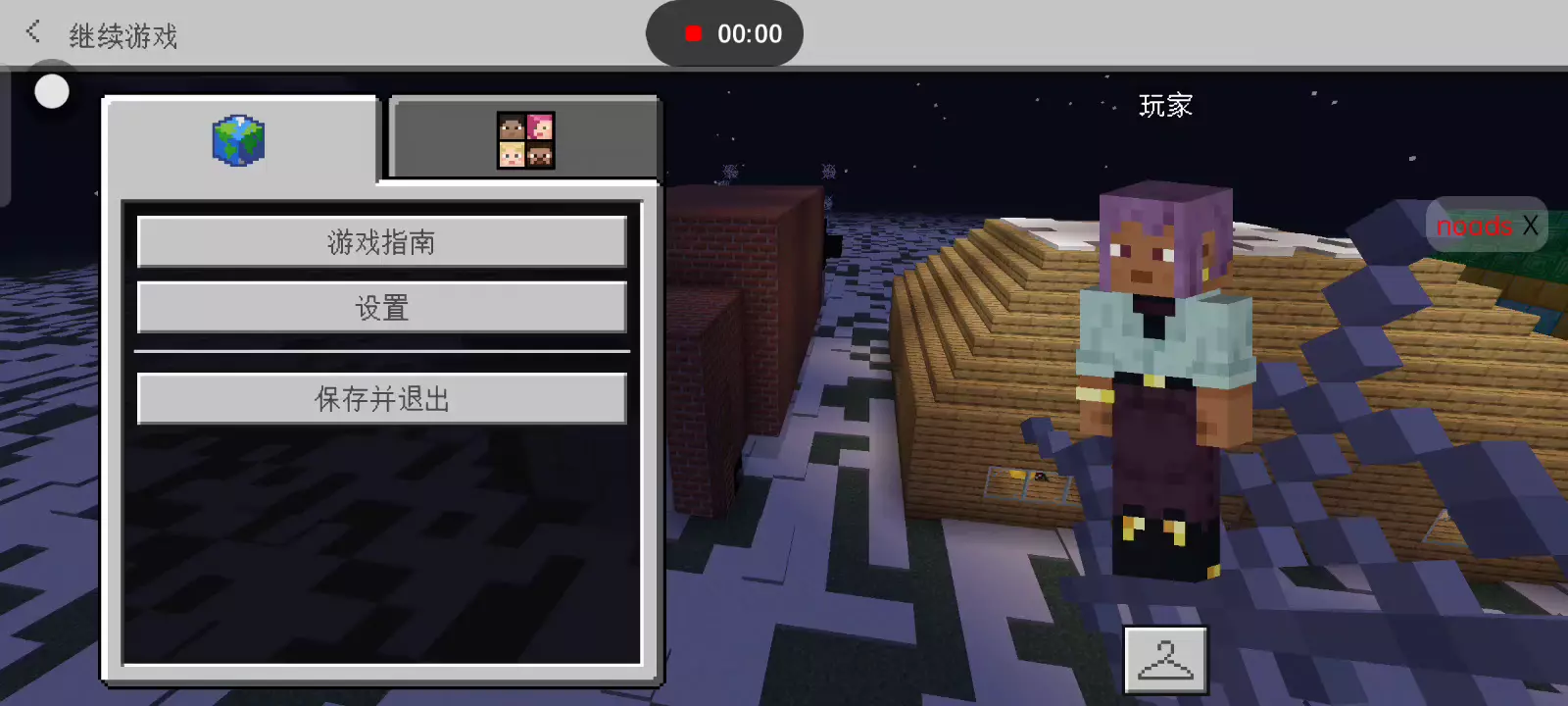
Task: Open the 游戏指南 game guide
Action: 381,241
